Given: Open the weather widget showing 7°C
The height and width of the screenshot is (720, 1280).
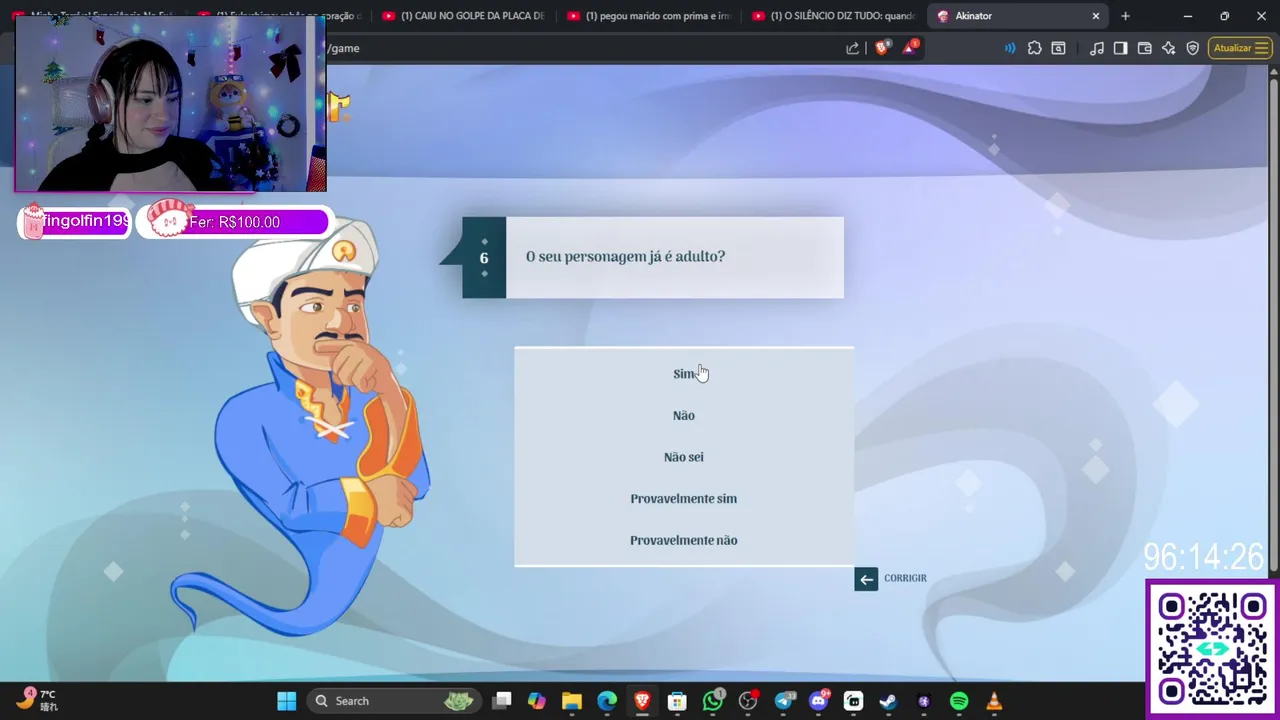Looking at the screenshot, I should pyautogui.click(x=37, y=699).
